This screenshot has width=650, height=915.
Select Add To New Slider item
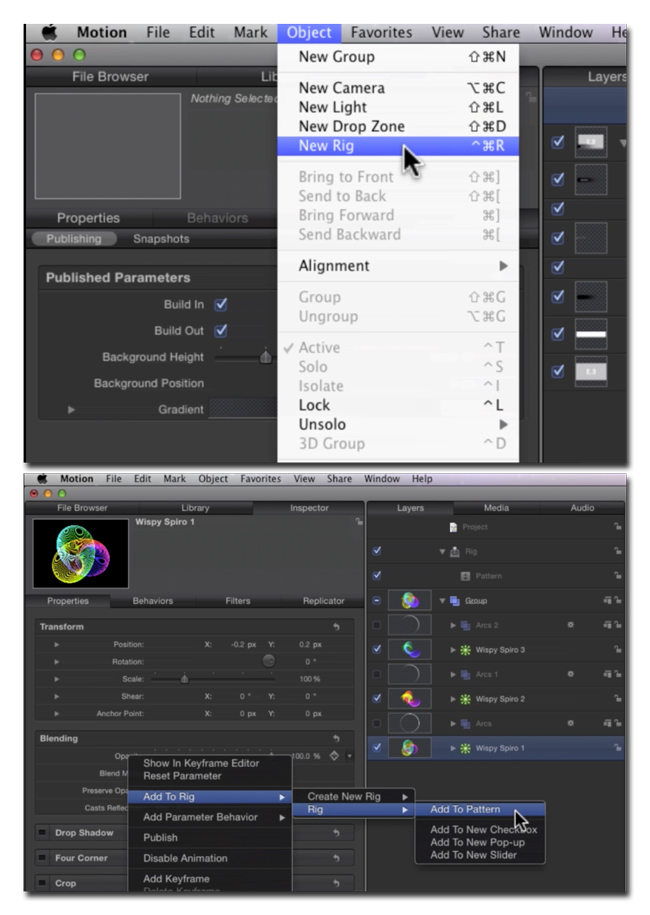[x=480, y=855]
